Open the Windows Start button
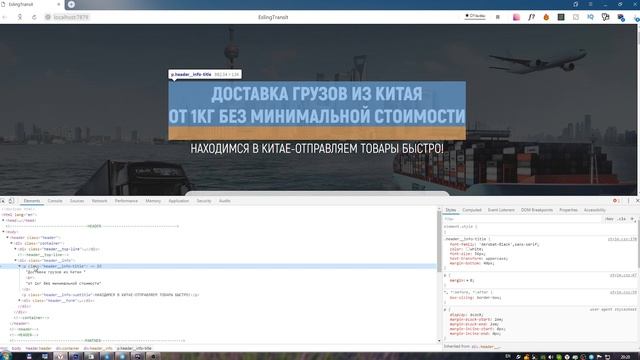The height and width of the screenshot is (360, 640). click(6, 356)
